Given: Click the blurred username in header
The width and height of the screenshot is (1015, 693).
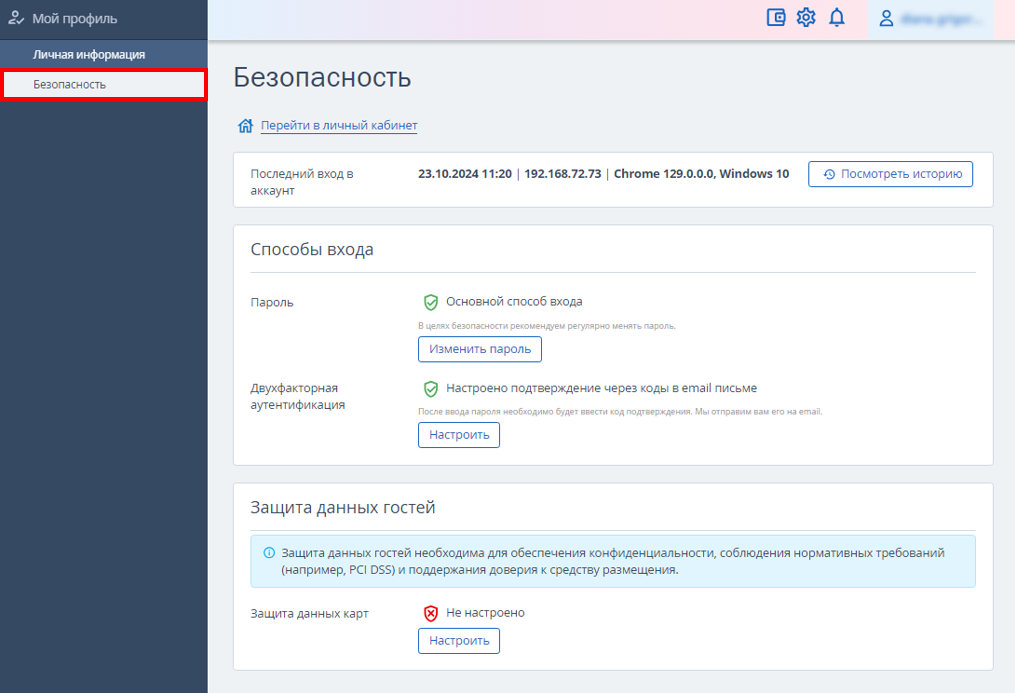Looking at the screenshot, I should click(941, 19).
